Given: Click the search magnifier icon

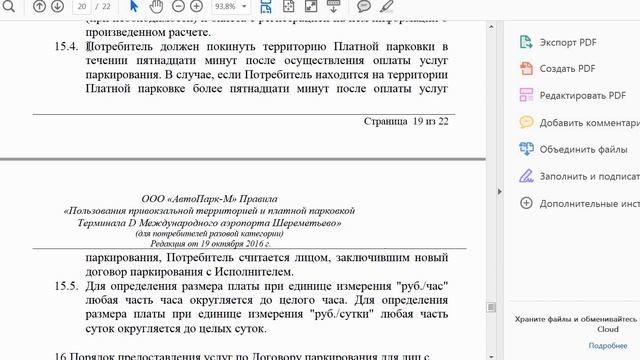Looking at the screenshot, I should coord(8,6).
